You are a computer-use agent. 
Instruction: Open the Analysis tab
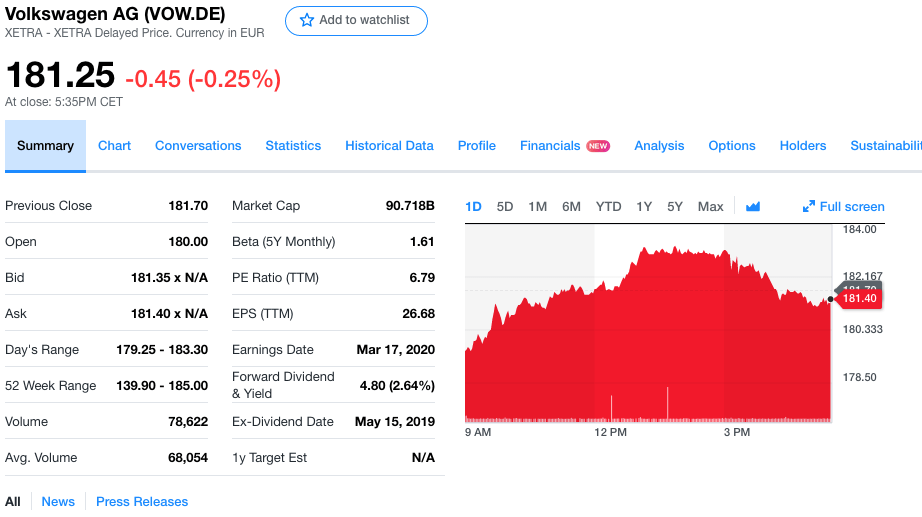(659, 146)
